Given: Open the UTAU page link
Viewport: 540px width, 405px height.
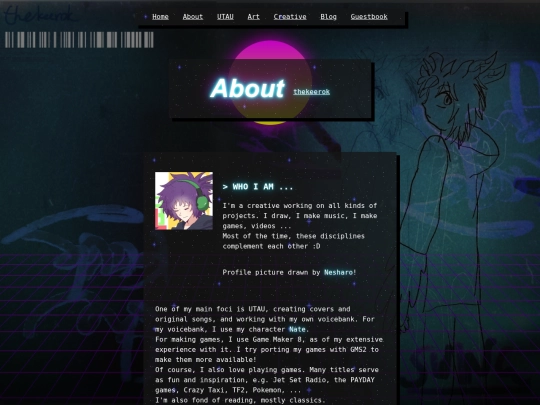Looking at the screenshot, I should pos(225,17).
